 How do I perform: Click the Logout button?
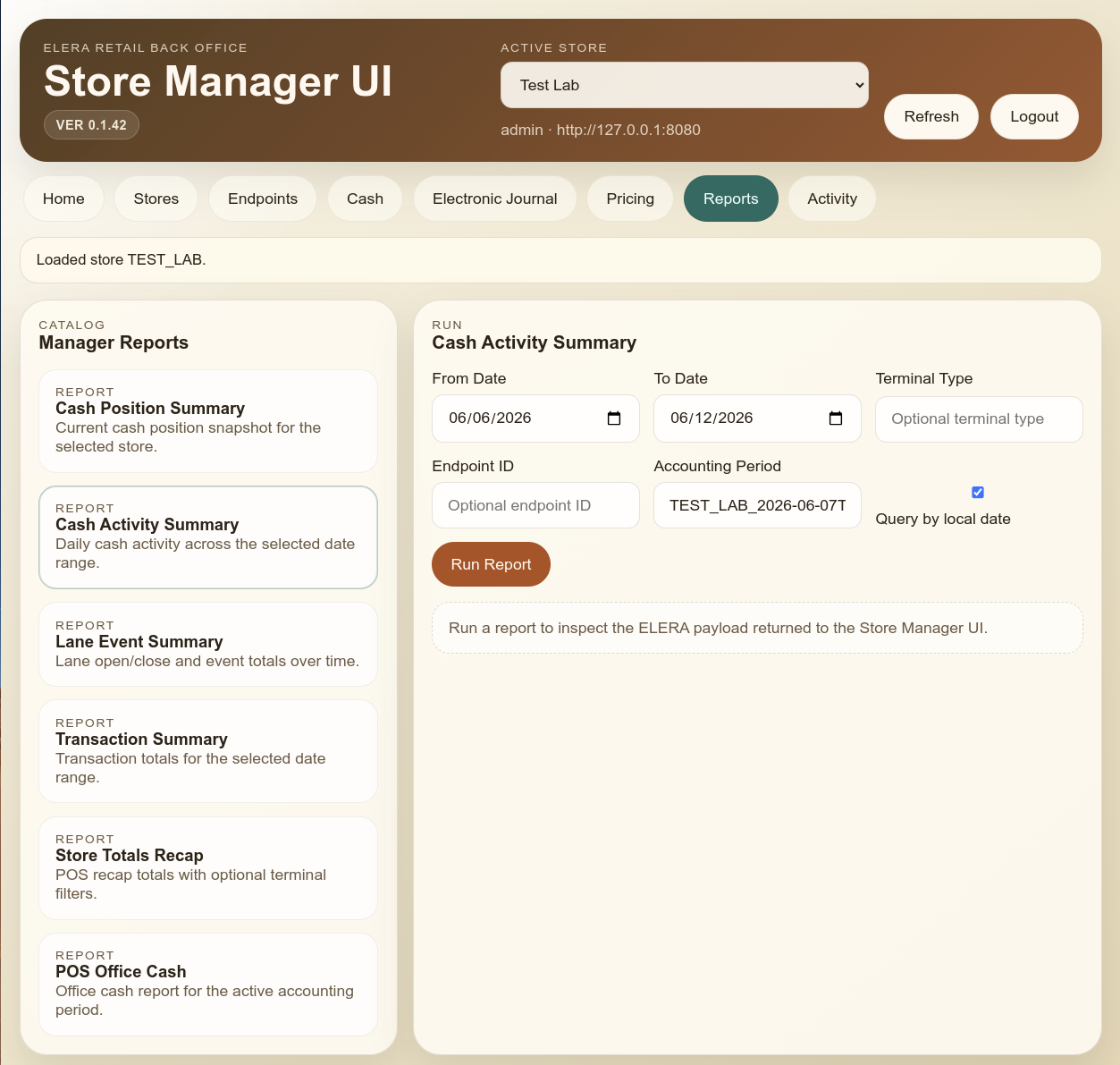coord(1034,116)
